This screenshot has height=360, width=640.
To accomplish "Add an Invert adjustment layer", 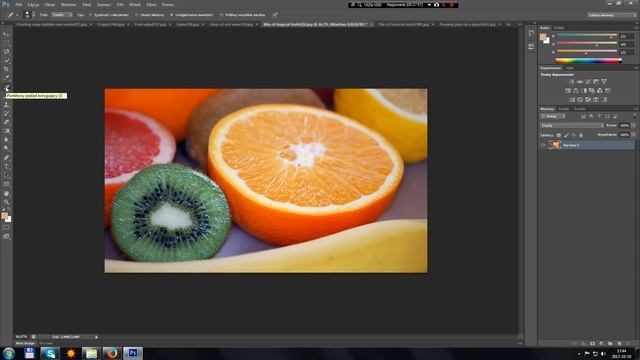I will (x=572, y=100).
